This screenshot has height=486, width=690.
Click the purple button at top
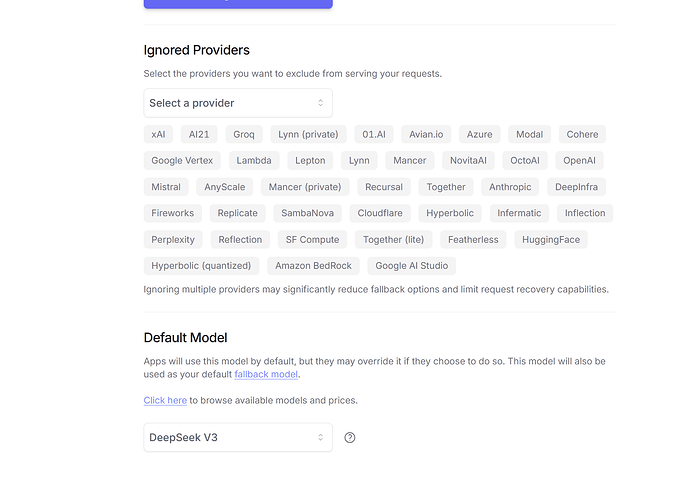(238, 4)
